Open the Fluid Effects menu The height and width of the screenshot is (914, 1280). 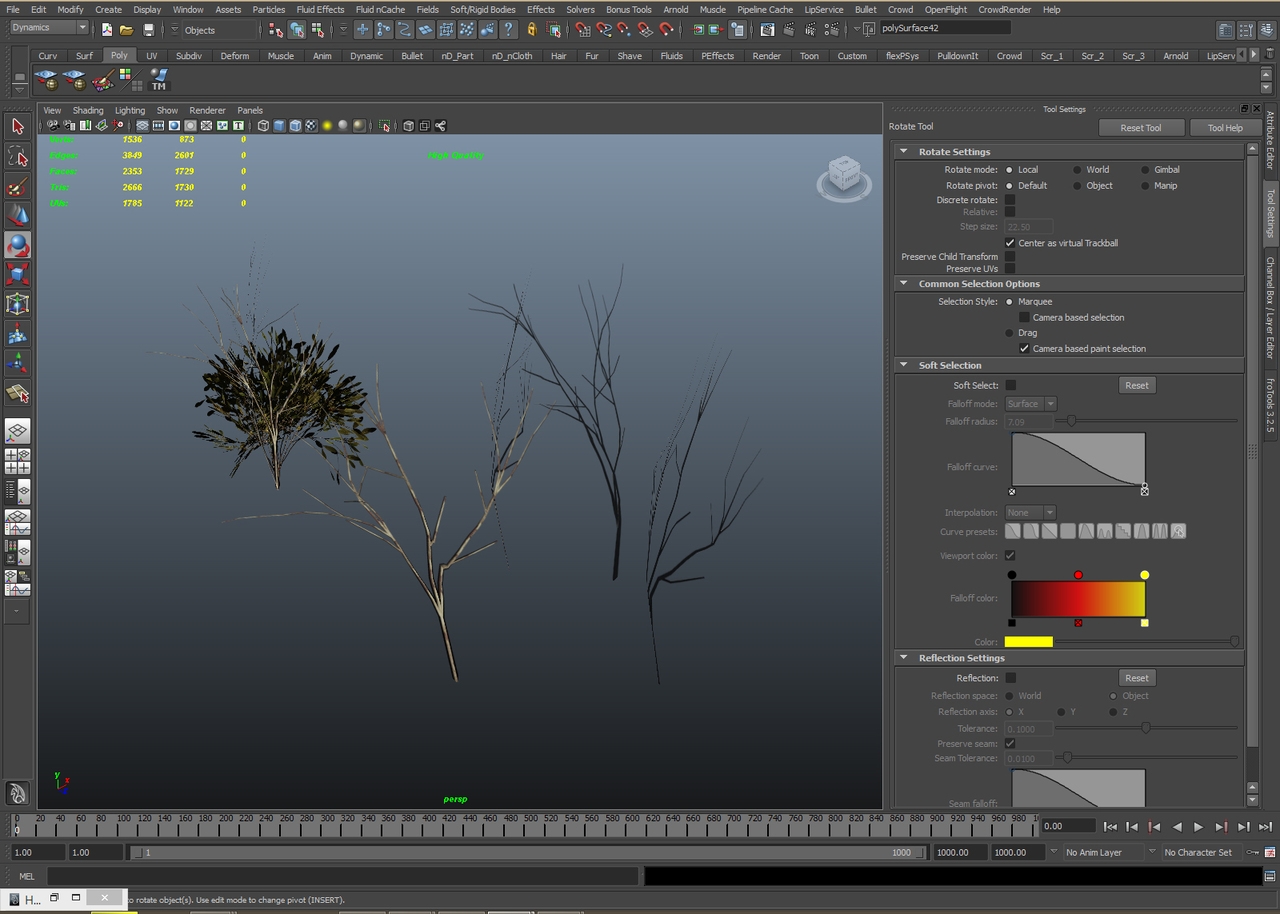(x=320, y=9)
